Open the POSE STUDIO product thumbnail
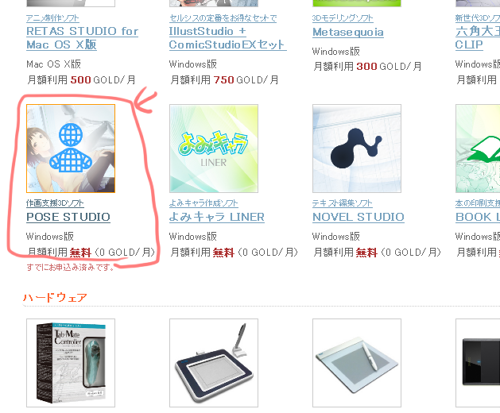The image size is (500, 413). [71, 149]
